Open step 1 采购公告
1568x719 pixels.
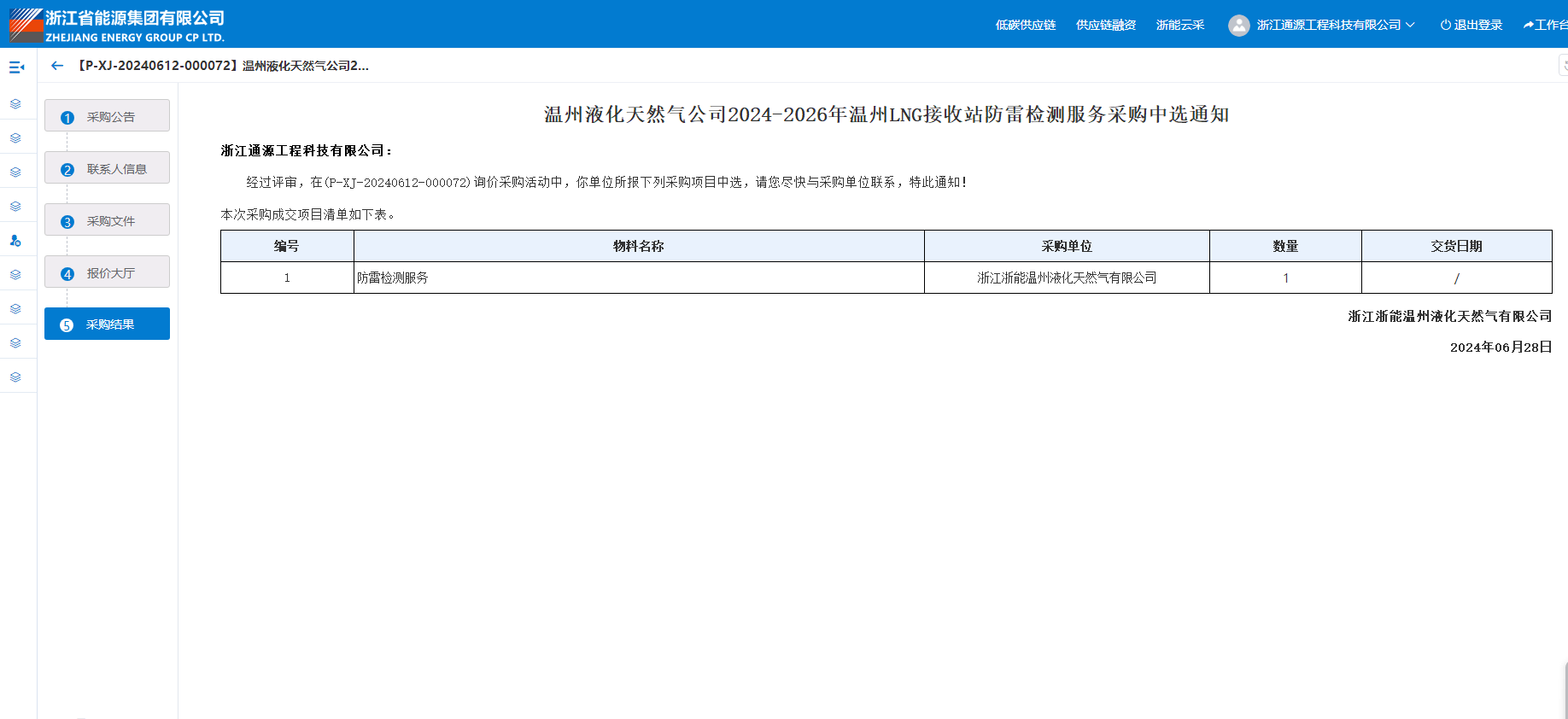(x=107, y=116)
